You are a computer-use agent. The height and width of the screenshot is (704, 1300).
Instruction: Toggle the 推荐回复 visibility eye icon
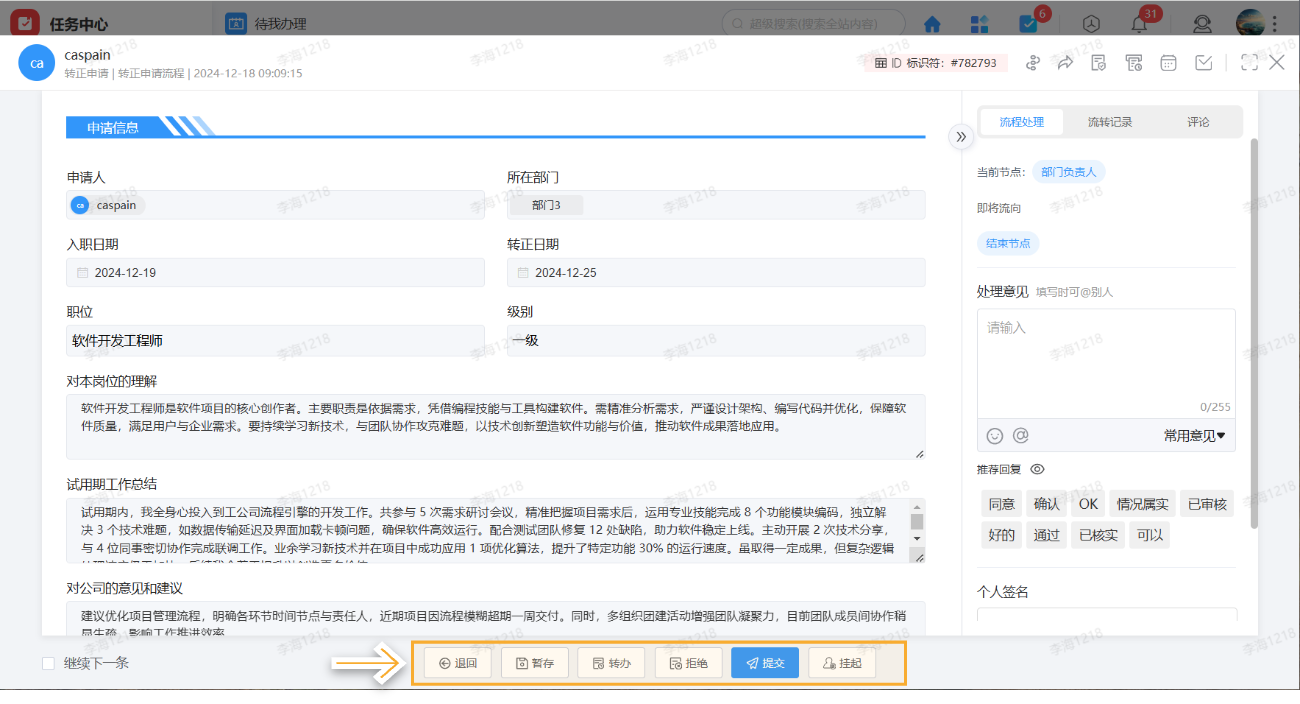pyautogui.click(x=1038, y=469)
